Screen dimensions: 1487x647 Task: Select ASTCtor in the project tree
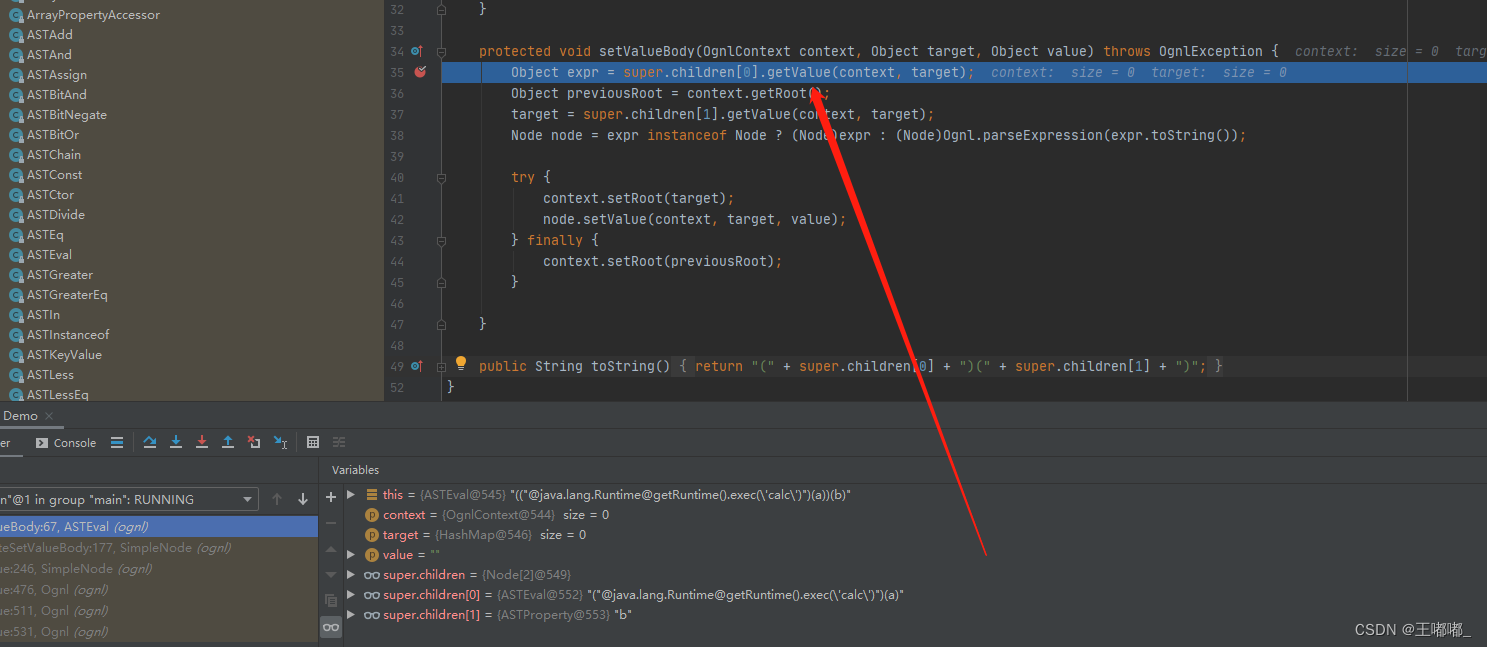click(50, 195)
